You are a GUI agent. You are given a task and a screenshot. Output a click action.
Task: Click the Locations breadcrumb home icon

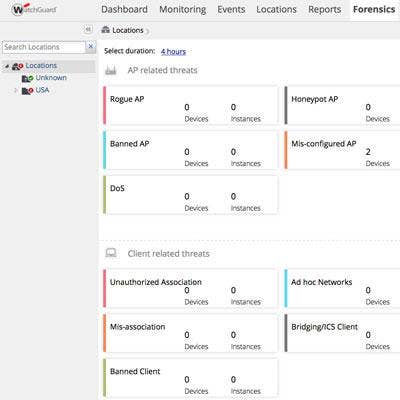[106, 30]
